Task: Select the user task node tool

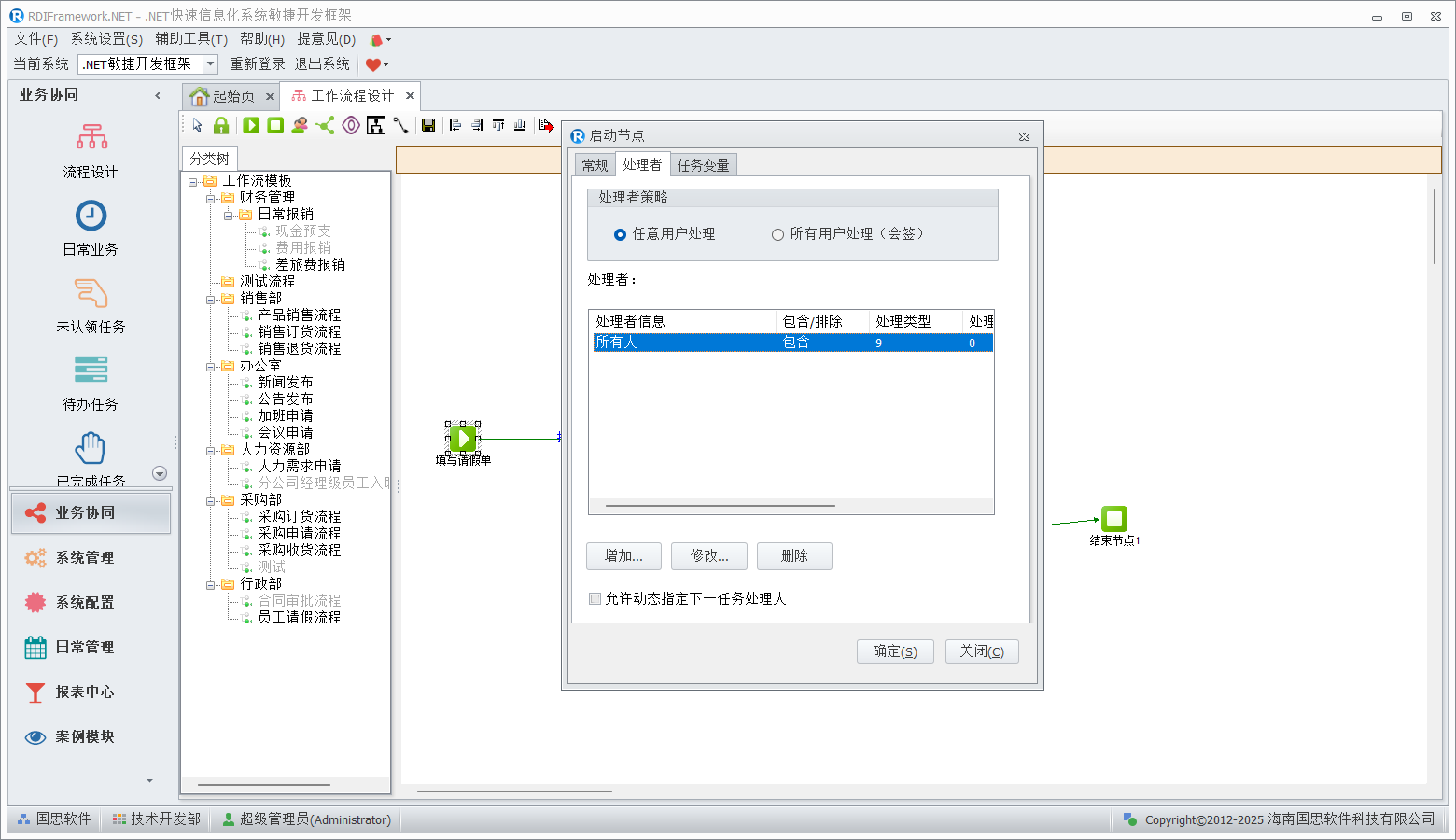Action: 300,125
